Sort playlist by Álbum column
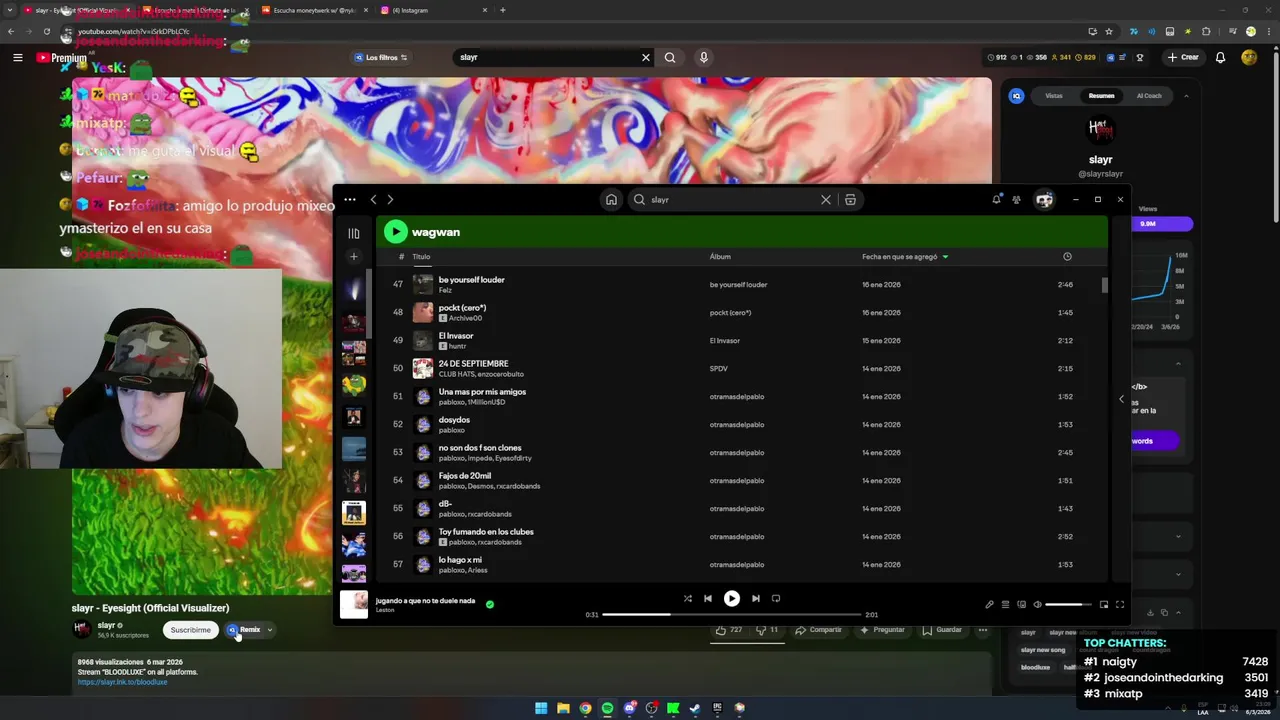This screenshot has height=720, width=1280. click(x=720, y=257)
